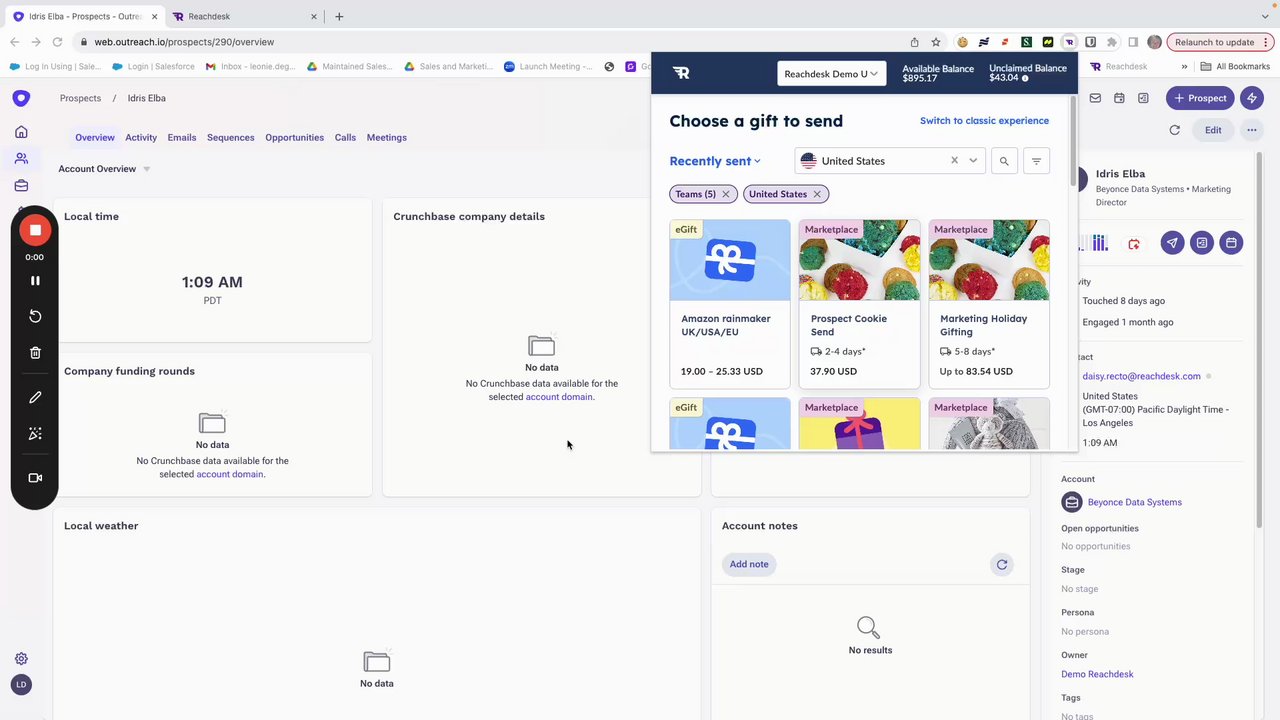Image resolution: width=1280 pixels, height=720 pixels.
Task: Open the Chrome extensions puzzle icon
Action: click(x=1112, y=42)
